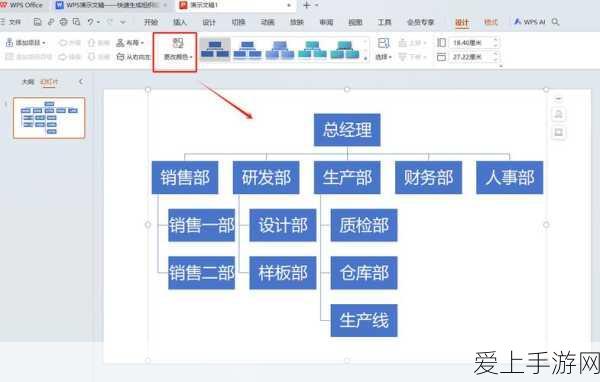Switch to the 视图 View tab
Screen dimensions: 600x382
355,22
